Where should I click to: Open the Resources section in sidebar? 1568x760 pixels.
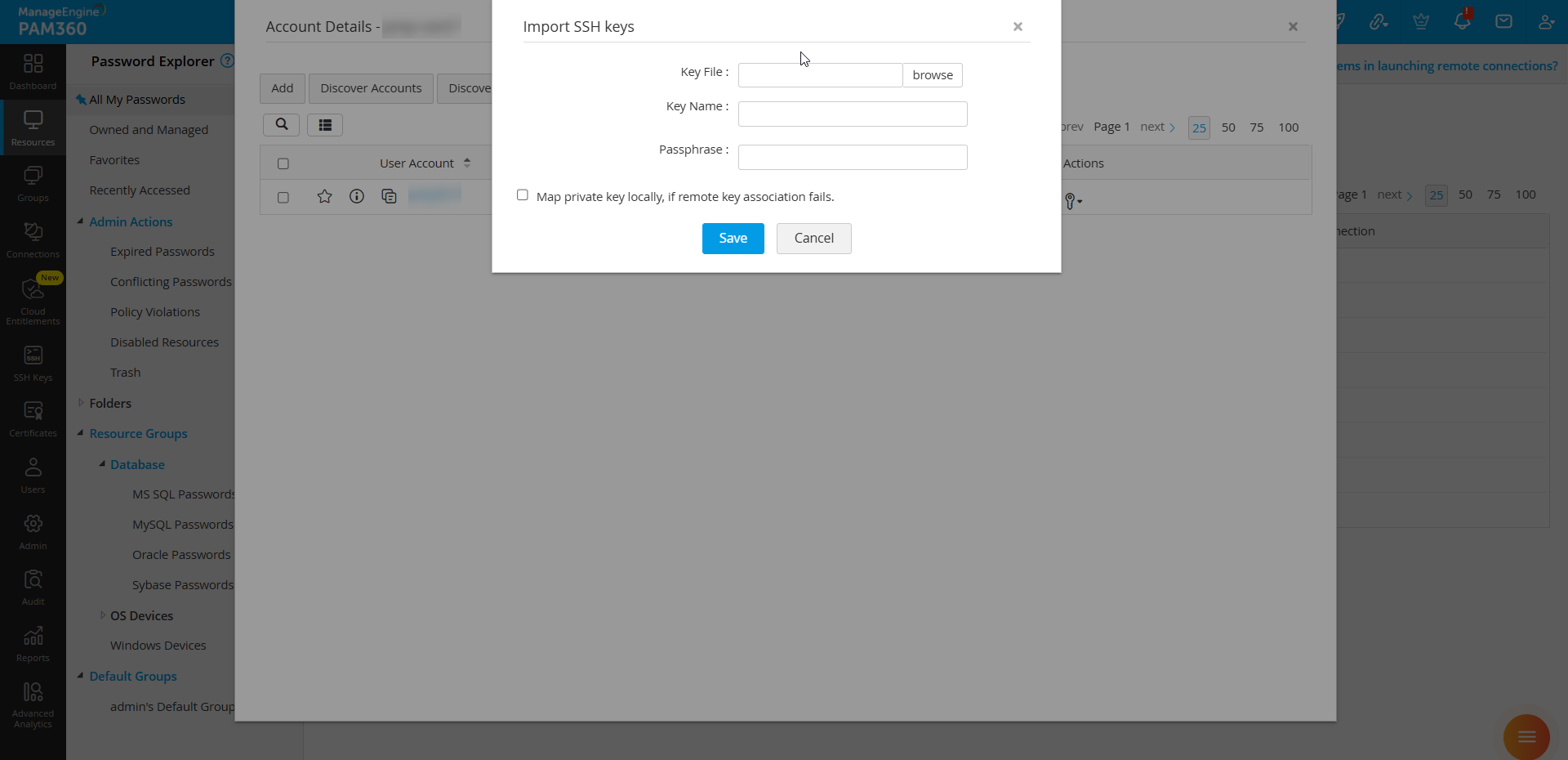click(x=33, y=127)
